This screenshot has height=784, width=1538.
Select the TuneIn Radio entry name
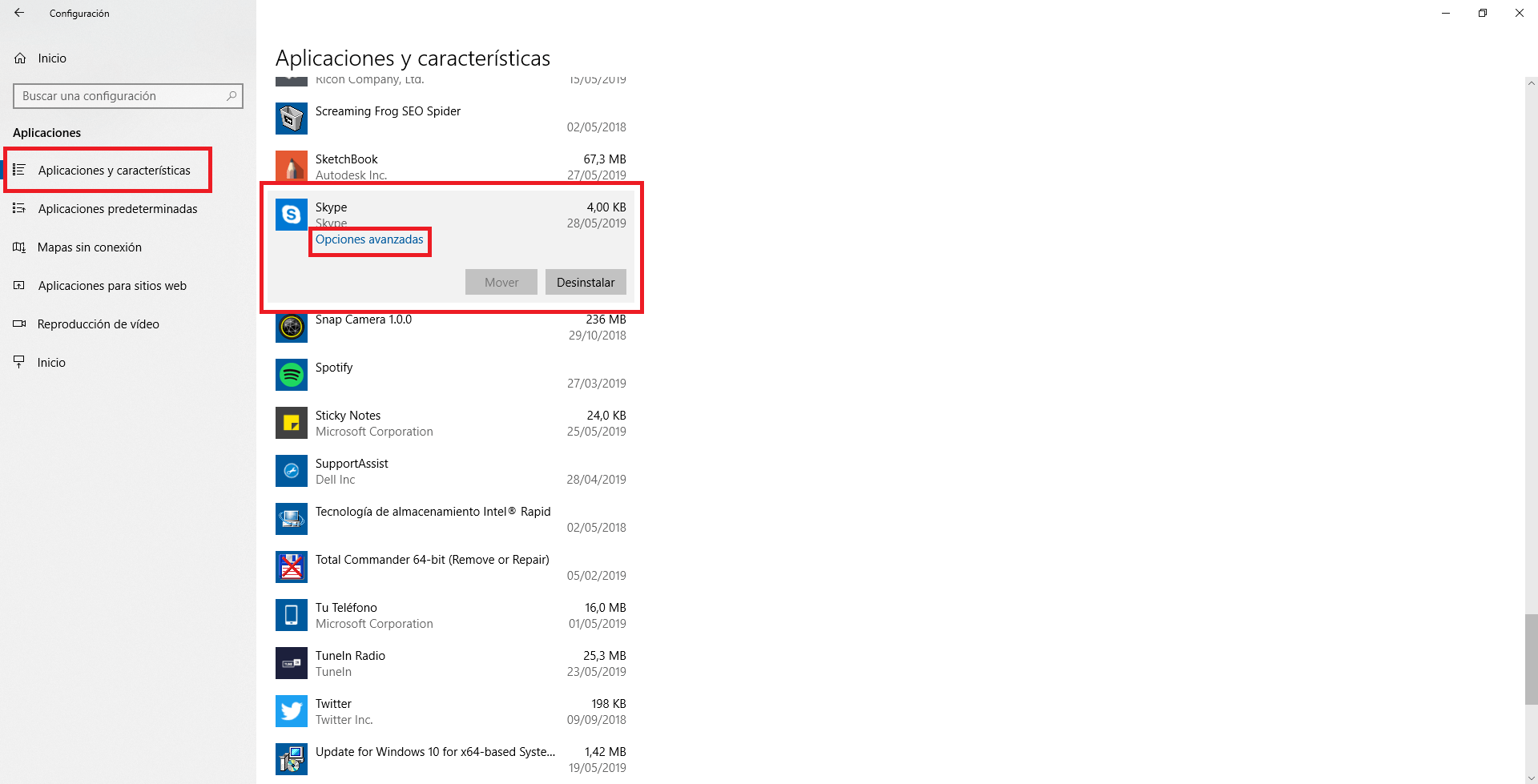tap(350, 656)
